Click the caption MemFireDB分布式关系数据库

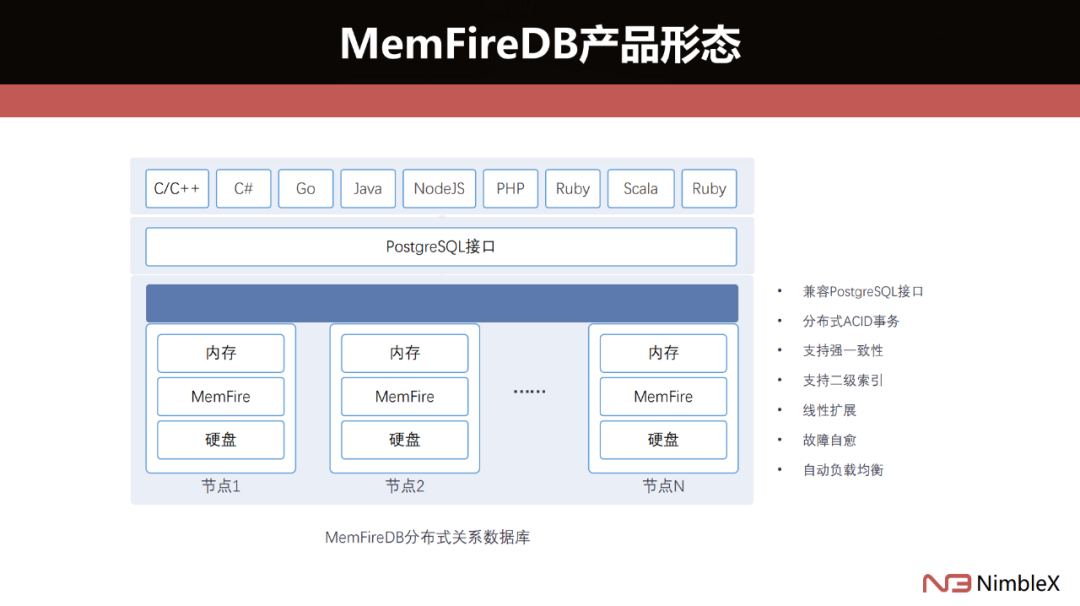[x=427, y=537]
